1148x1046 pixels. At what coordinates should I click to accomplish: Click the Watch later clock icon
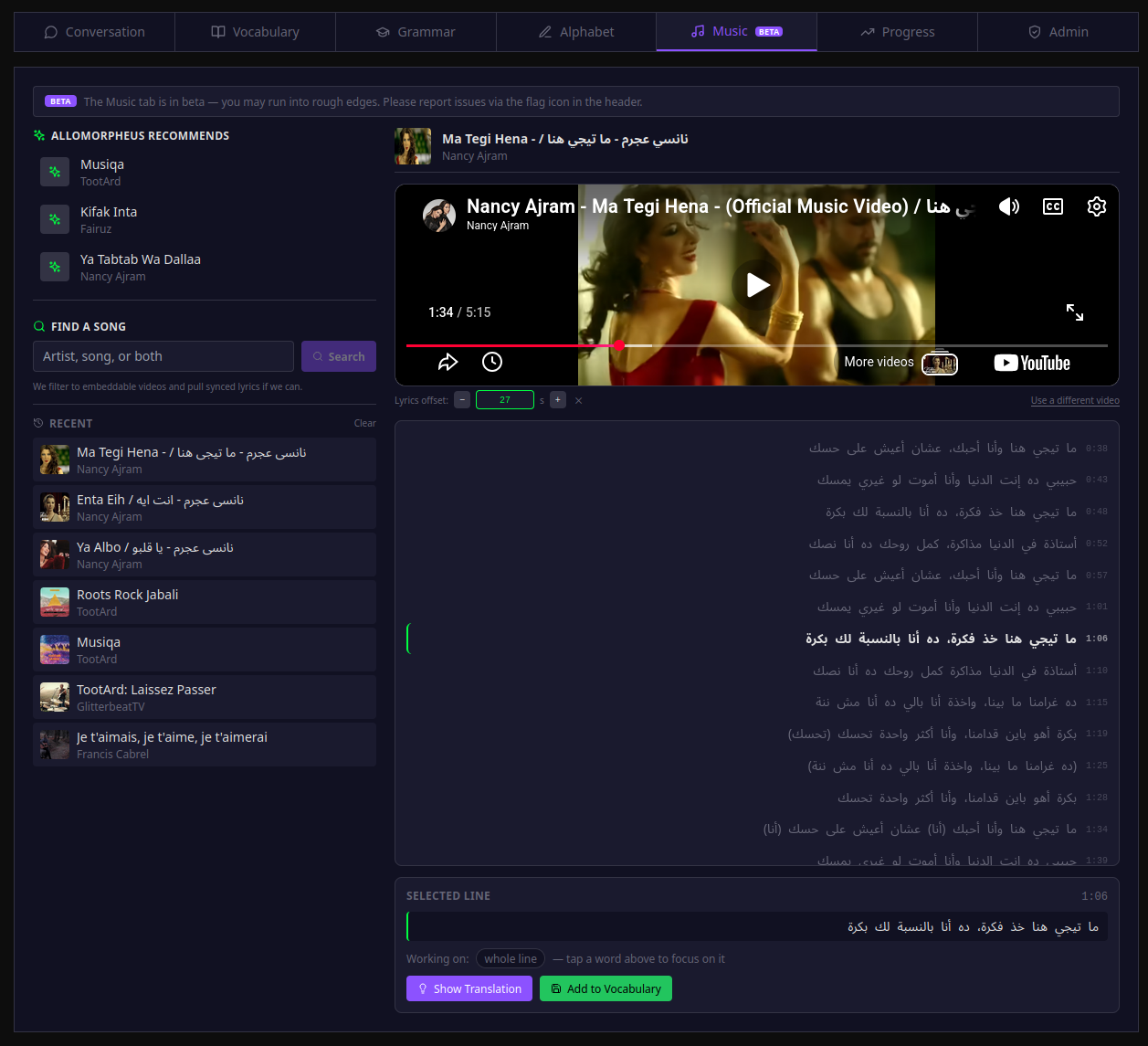[x=492, y=362]
